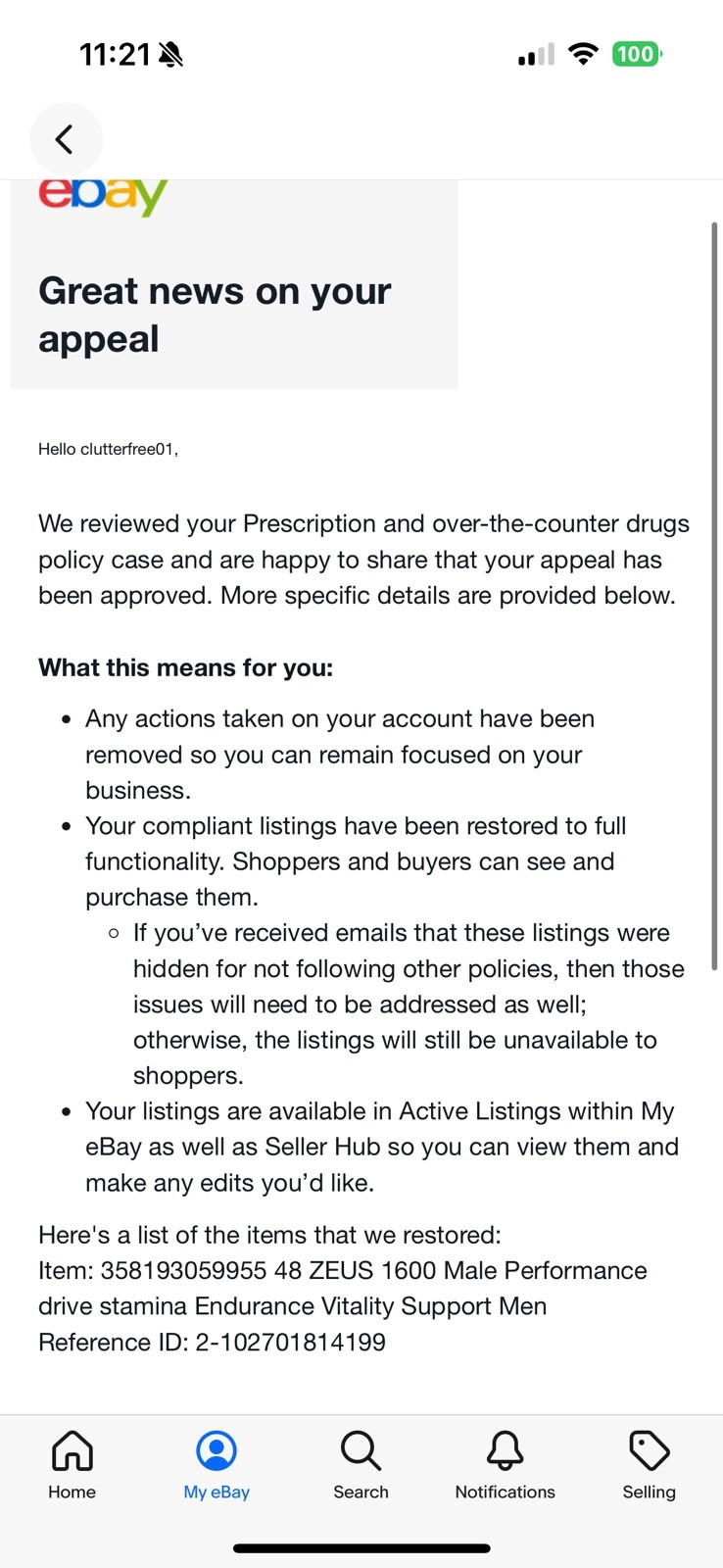Open the Search tab
Image resolution: width=723 pixels, height=1568 pixels.
pyautogui.click(x=361, y=1465)
